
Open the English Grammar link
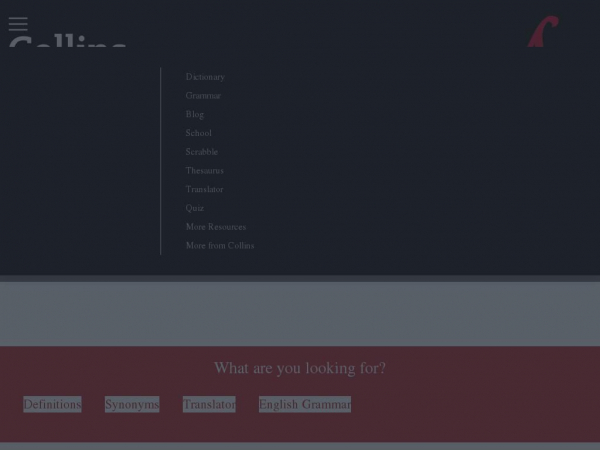click(x=305, y=404)
